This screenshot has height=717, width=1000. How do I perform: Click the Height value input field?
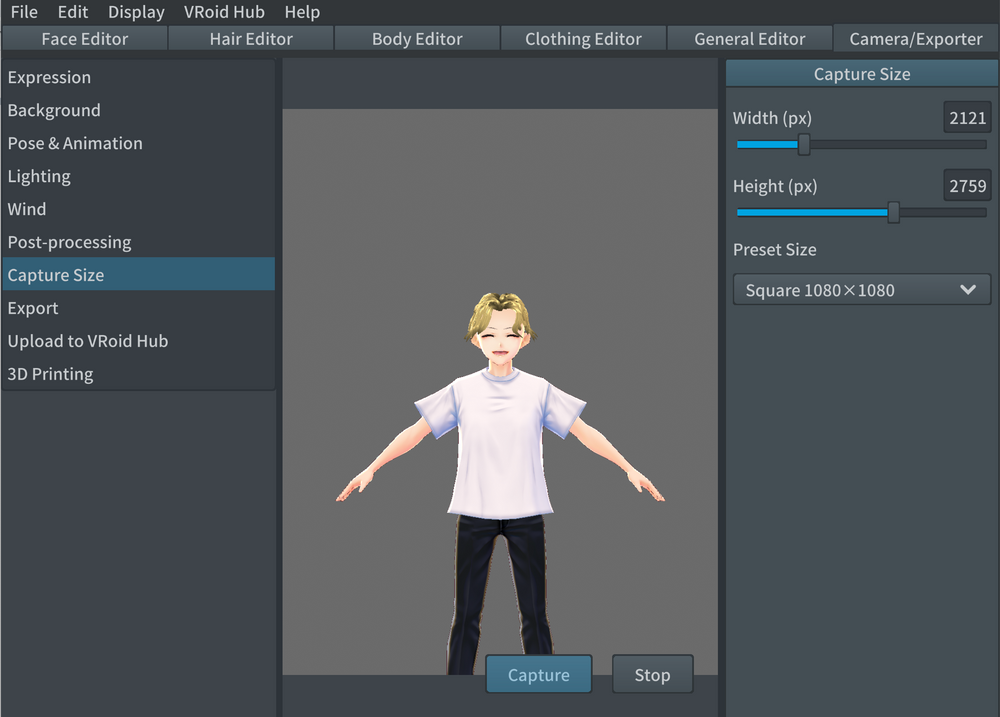point(967,186)
